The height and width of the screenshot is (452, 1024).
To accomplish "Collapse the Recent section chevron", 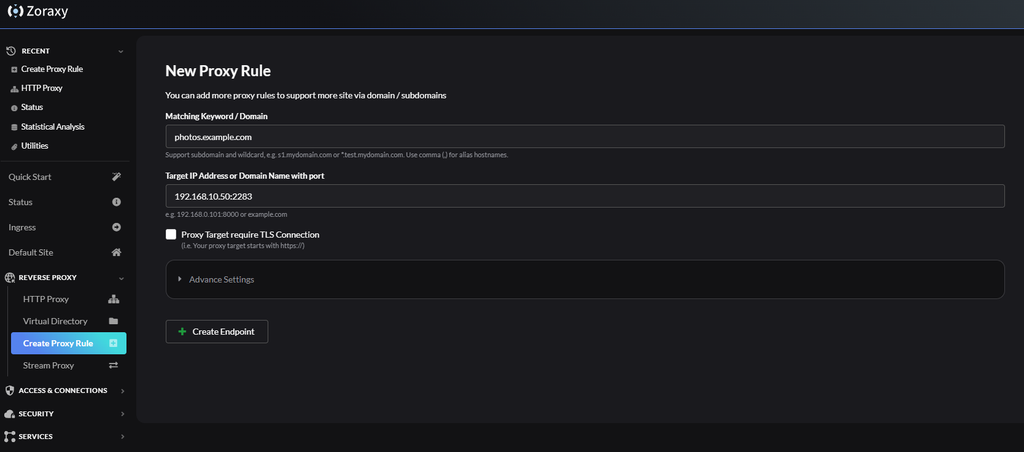I will click(120, 51).
